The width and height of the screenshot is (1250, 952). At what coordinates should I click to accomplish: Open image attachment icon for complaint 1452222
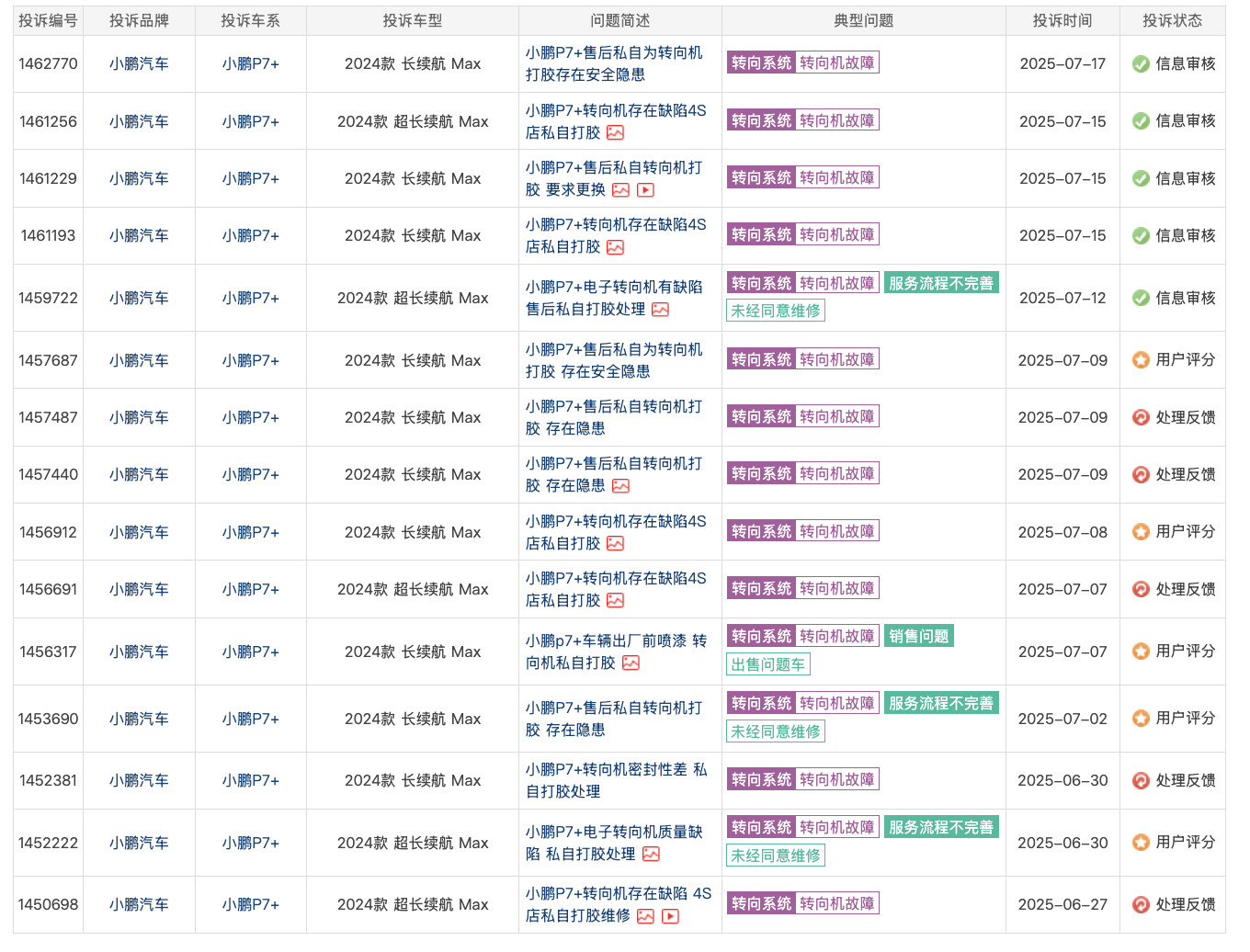[651, 854]
